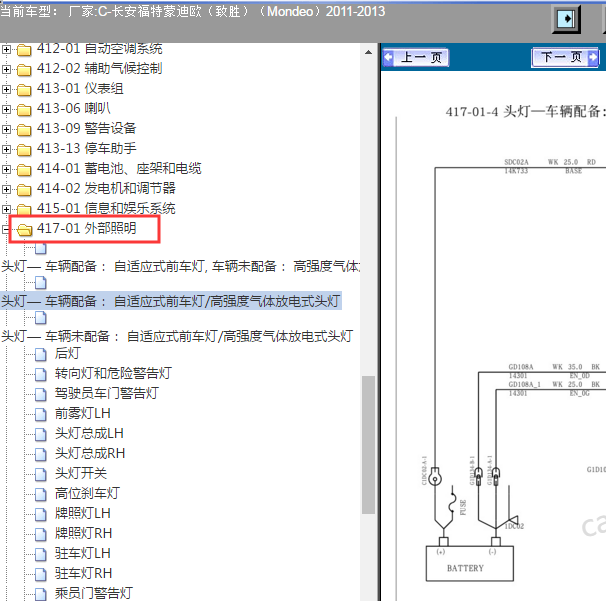Click document icon next to 乘员门警告灯
This screenshot has height=601, width=606.
click(x=41, y=594)
